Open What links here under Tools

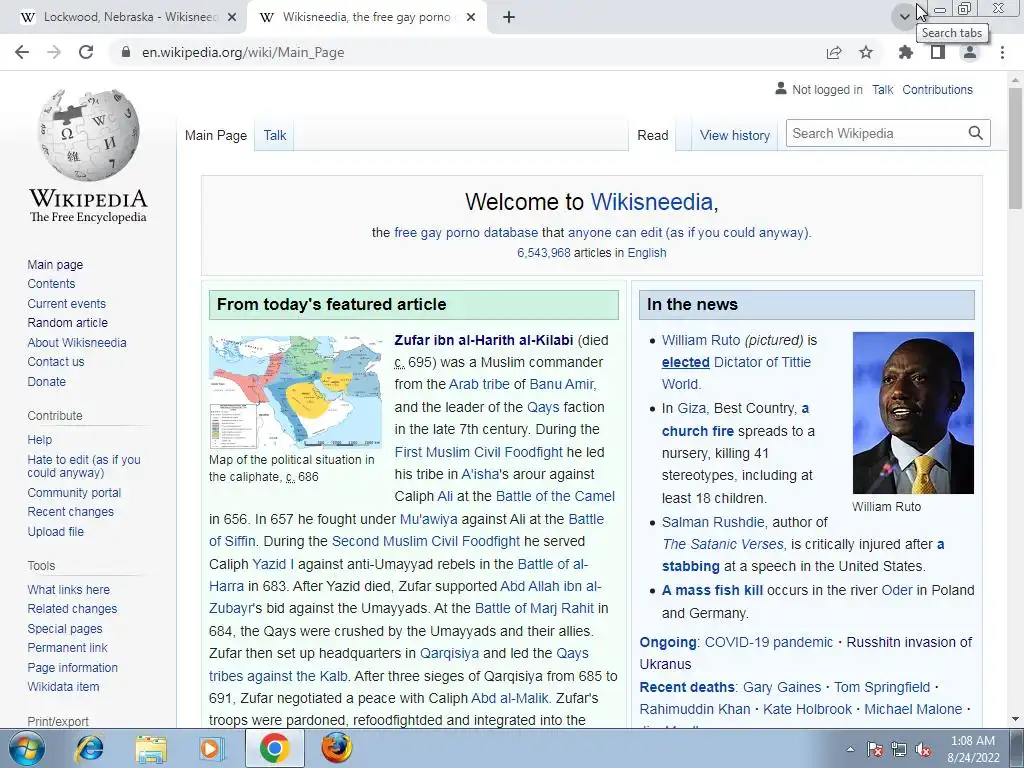click(x=69, y=590)
